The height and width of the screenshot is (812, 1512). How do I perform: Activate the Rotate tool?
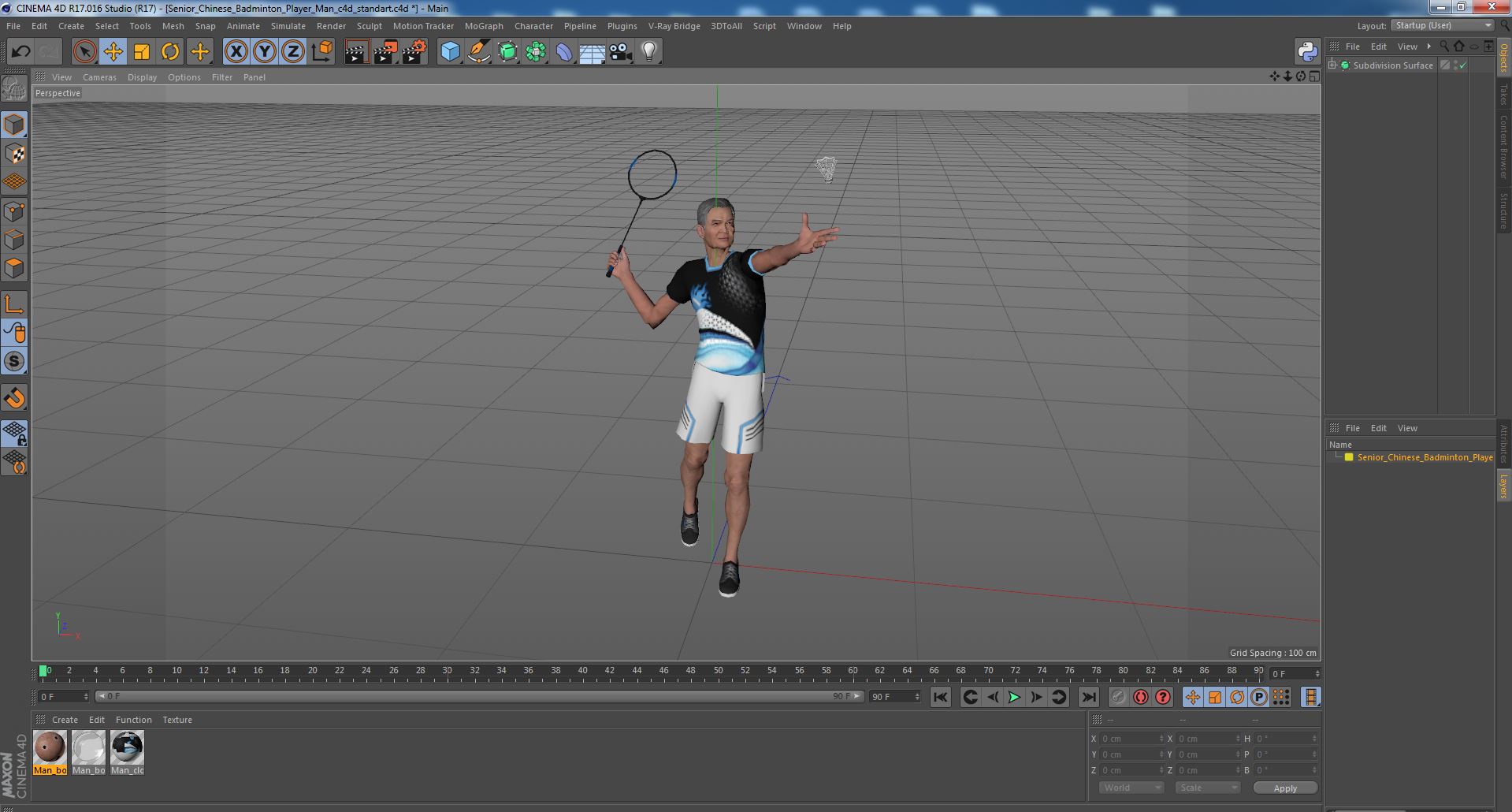(x=170, y=52)
